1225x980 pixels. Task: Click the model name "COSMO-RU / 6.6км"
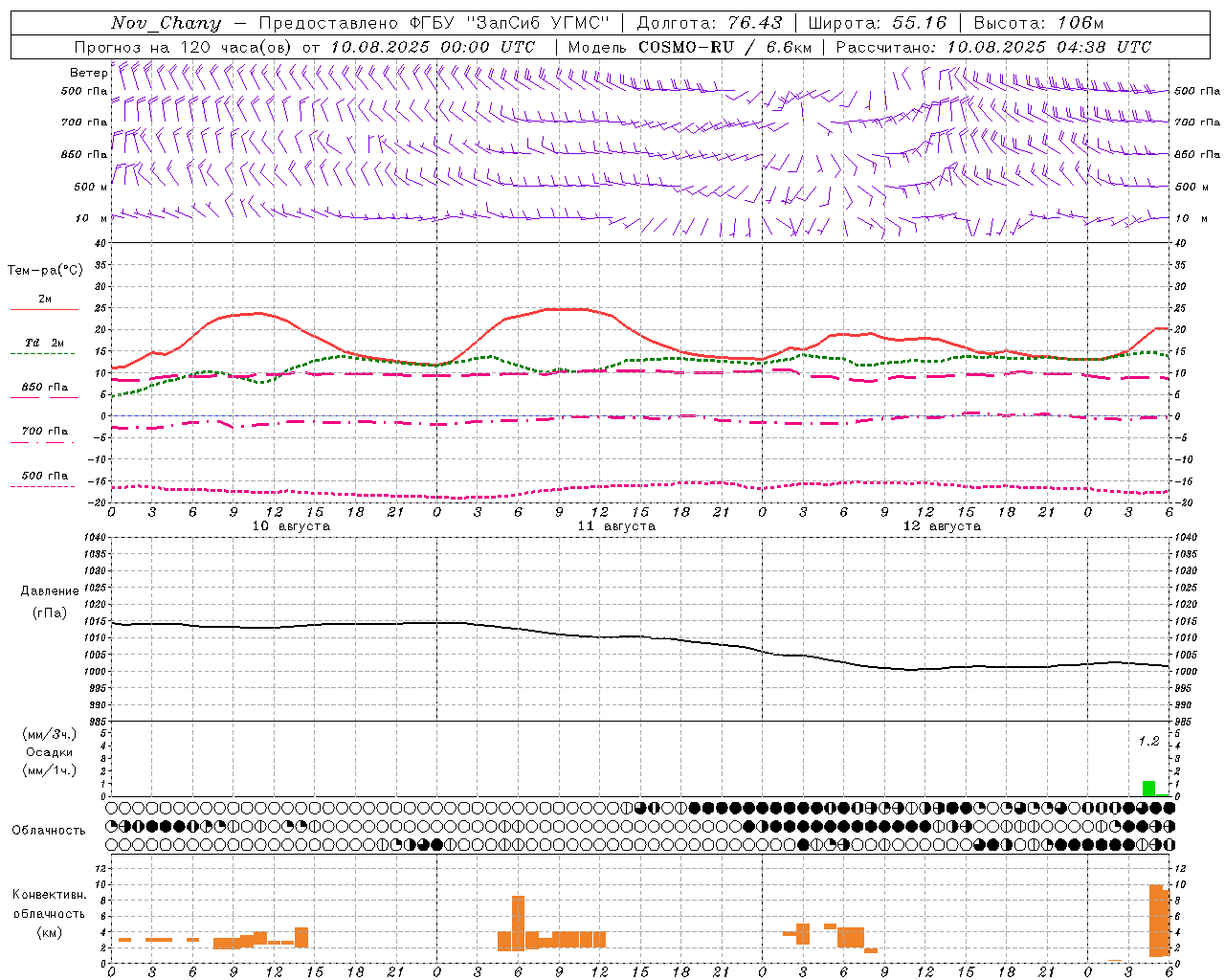(x=724, y=47)
